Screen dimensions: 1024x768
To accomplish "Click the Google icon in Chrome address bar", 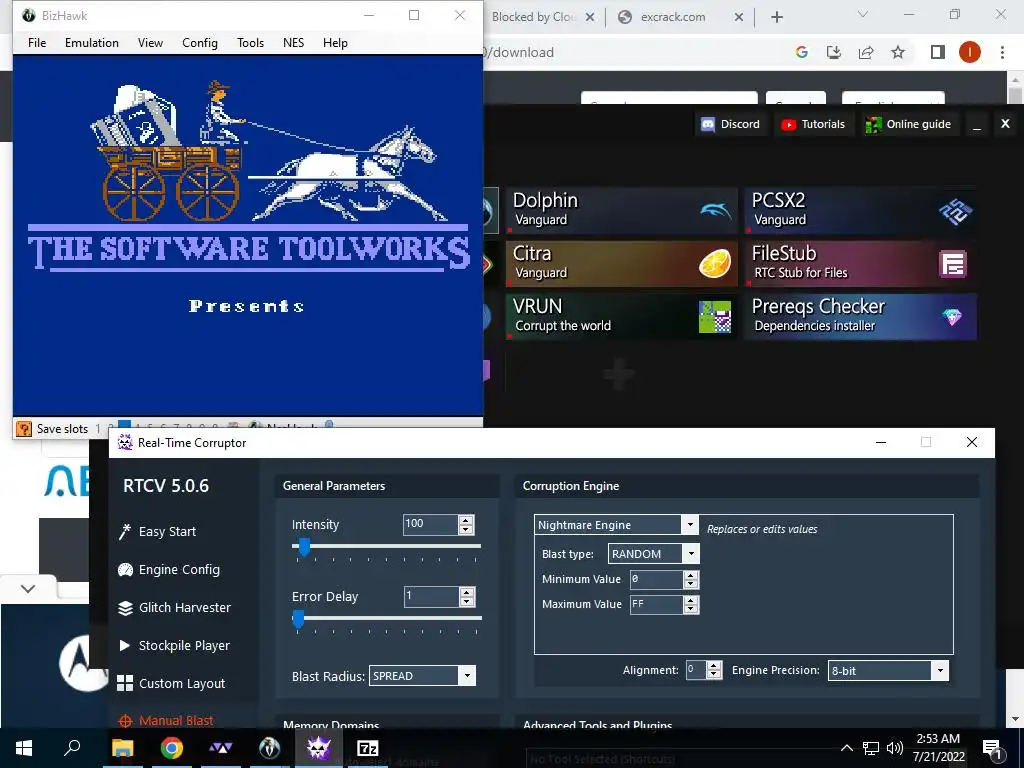I will click(x=802, y=52).
